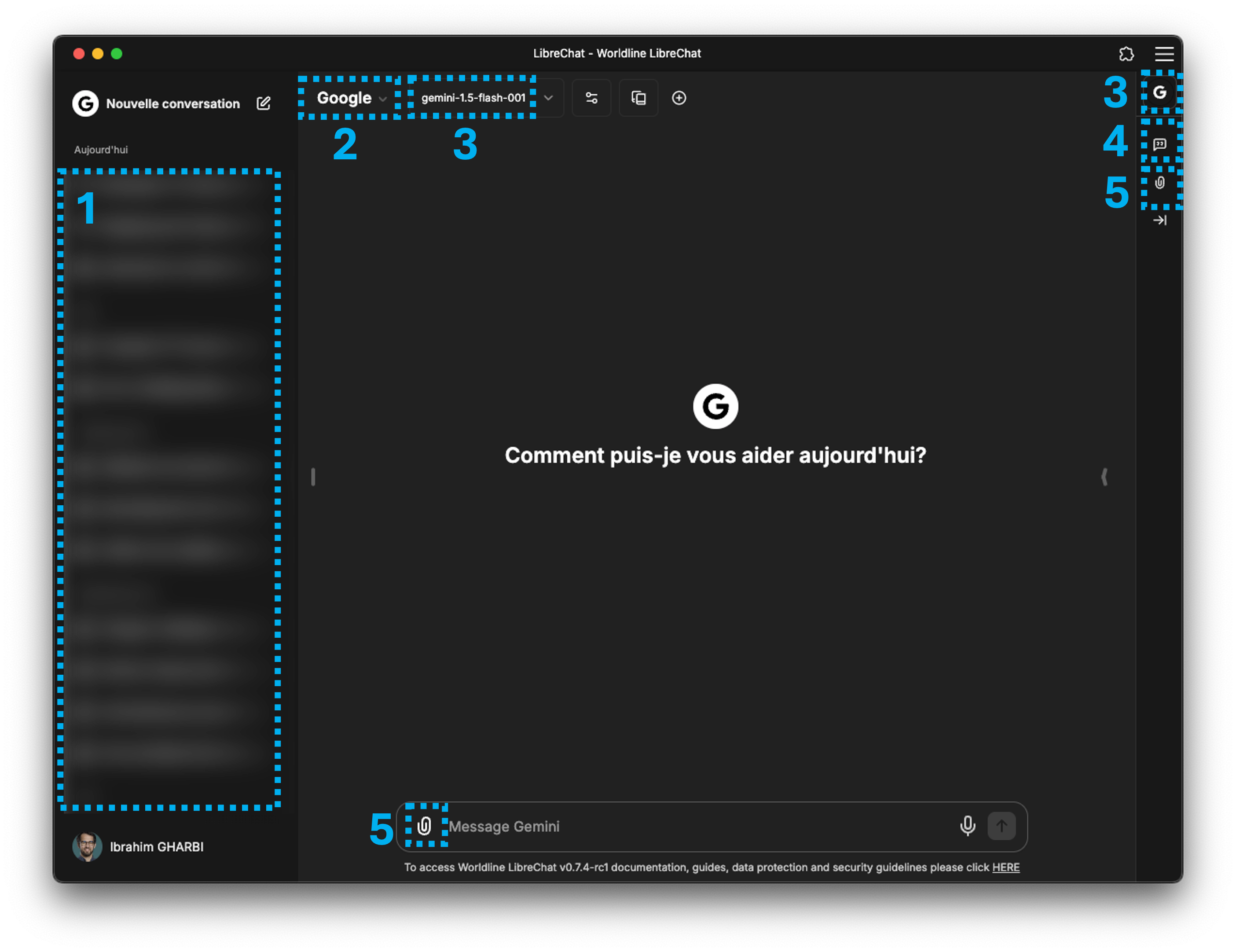The height and width of the screenshot is (952, 1236).
Task: Click the microphone icon in message box
Action: [x=967, y=827]
